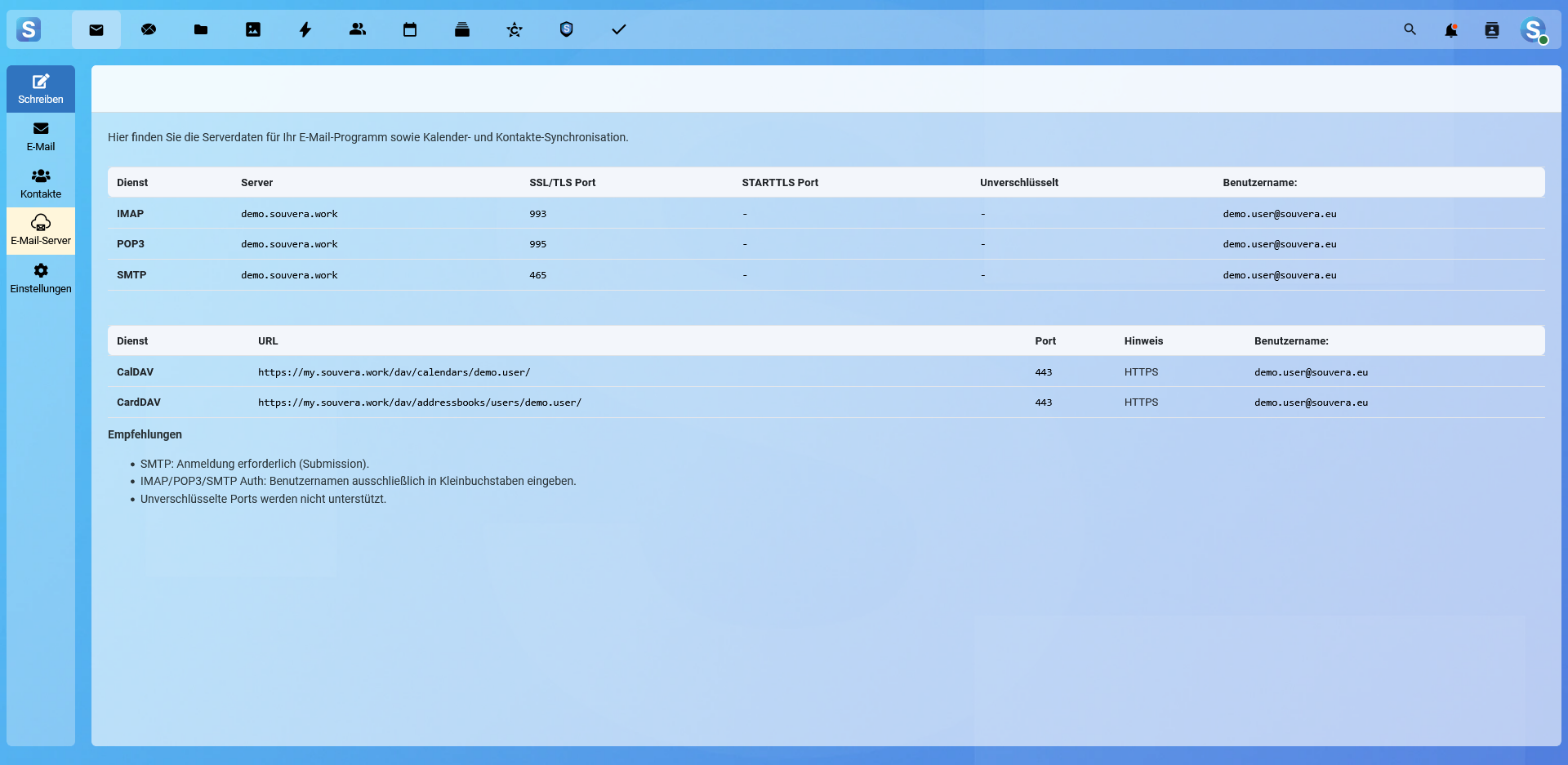1568x765 pixels.
Task: Open the Mail app in top bar
Action: [x=96, y=30]
